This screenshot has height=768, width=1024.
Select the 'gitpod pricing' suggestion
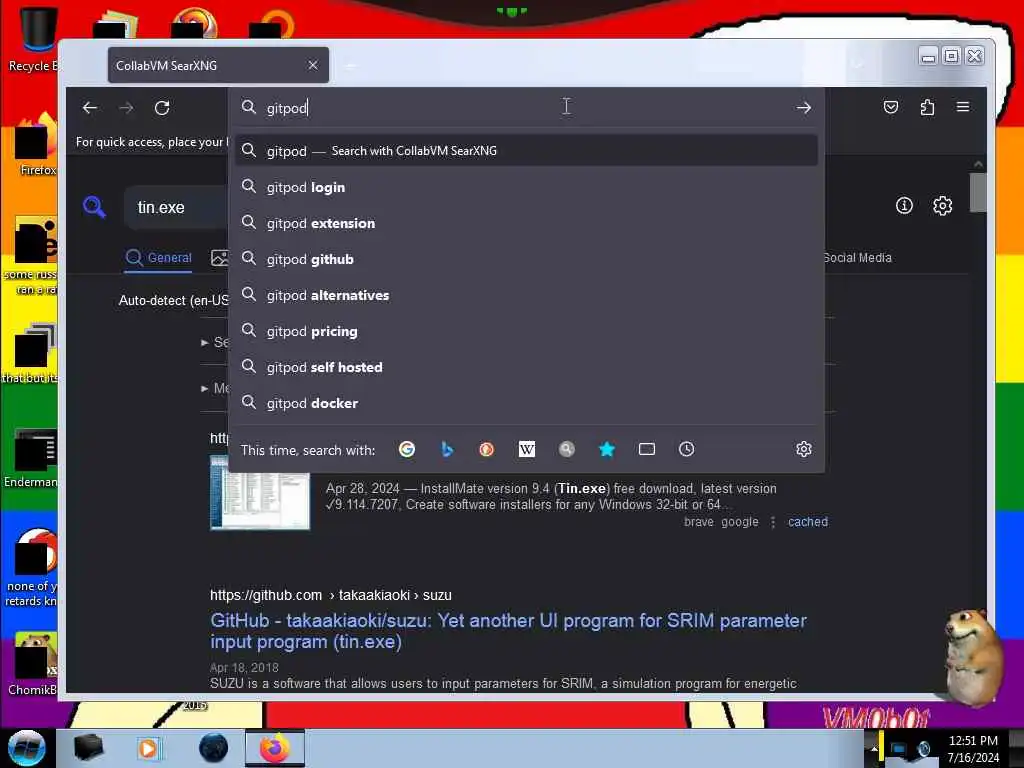(526, 331)
